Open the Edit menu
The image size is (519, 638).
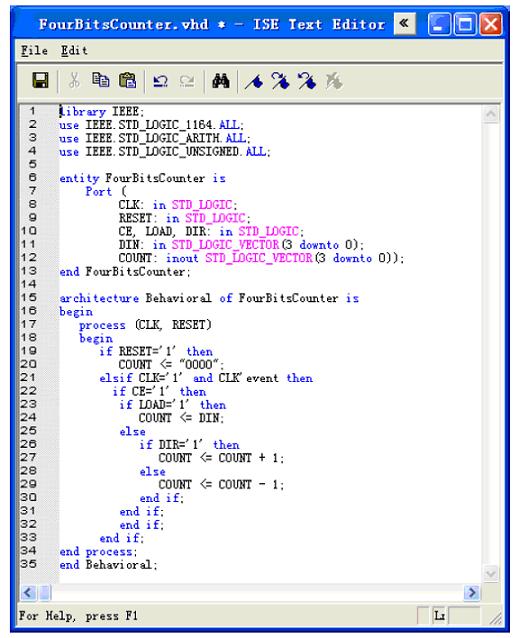74,50
